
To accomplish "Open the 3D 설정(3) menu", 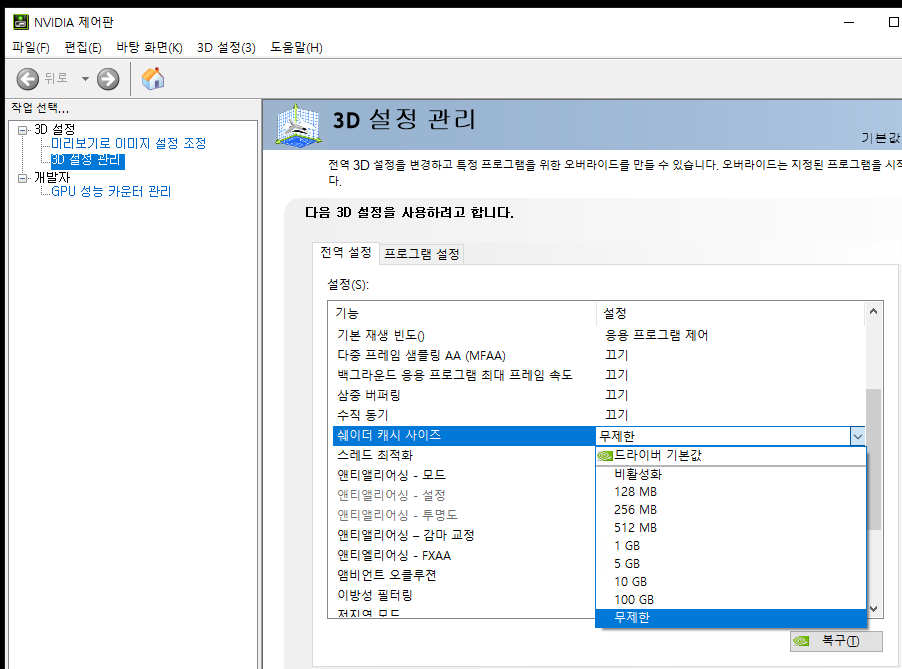I will tap(226, 47).
